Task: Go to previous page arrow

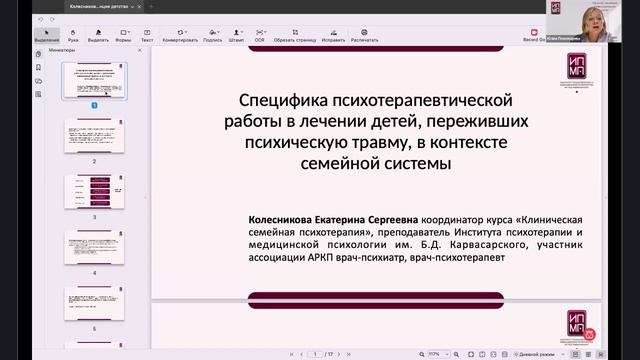Action: pyautogui.click(x=302, y=354)
